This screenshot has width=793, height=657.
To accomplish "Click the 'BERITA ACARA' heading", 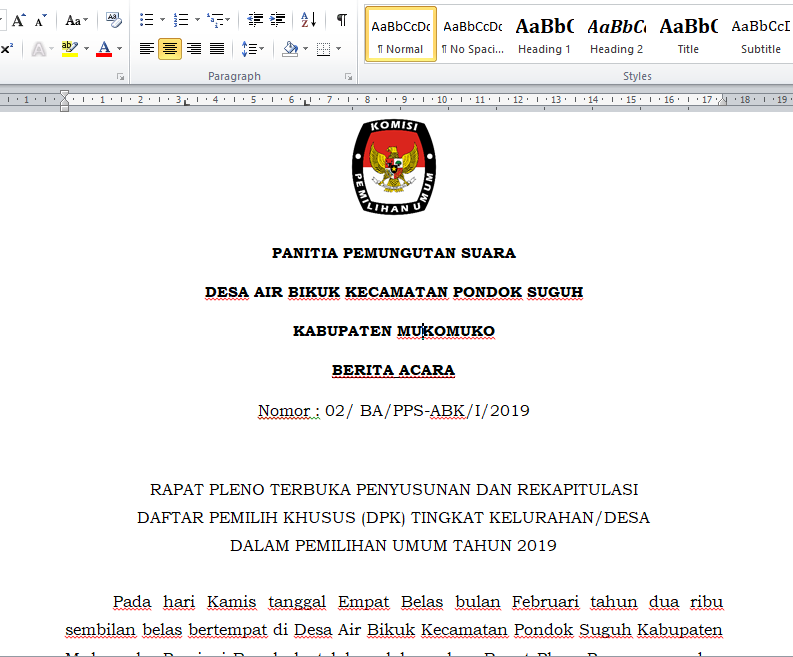I will tap(393, 370).
